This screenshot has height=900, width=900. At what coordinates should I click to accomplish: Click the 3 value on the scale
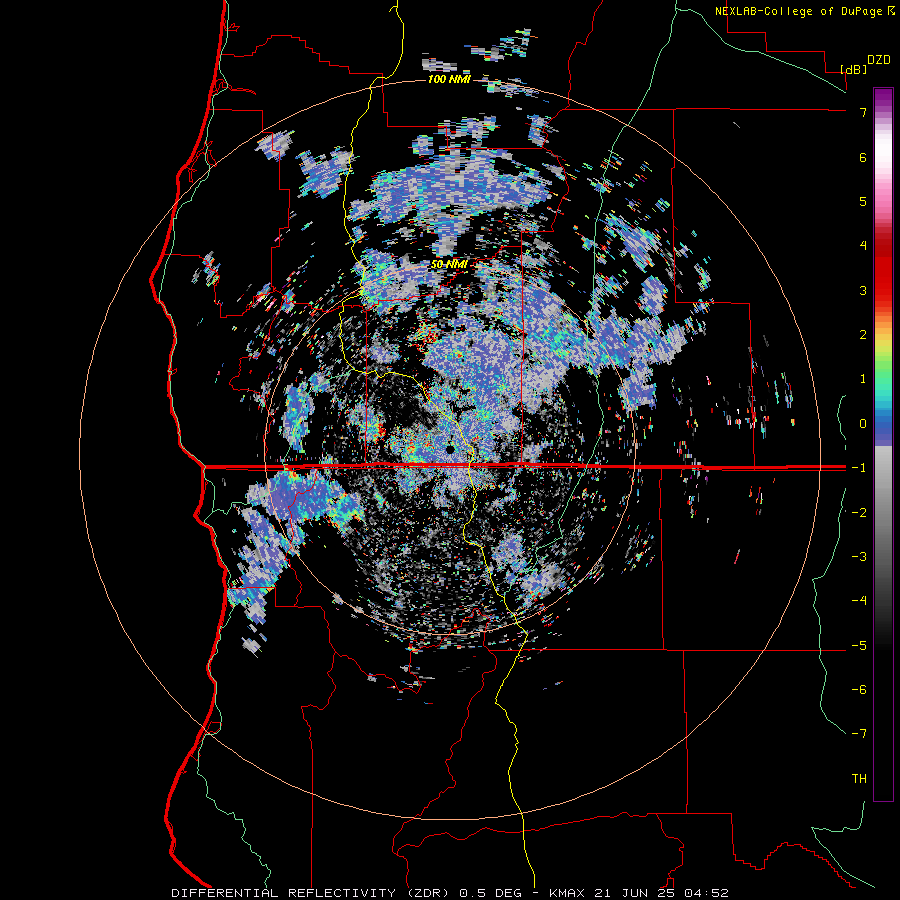point(863,290)
